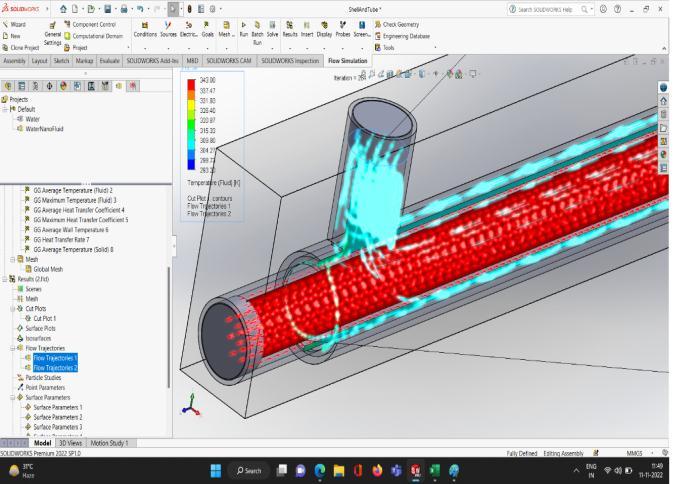Click the Insert results tool
Image resolution: width=697 pixels, height=484 pixels.
[307, 29]
